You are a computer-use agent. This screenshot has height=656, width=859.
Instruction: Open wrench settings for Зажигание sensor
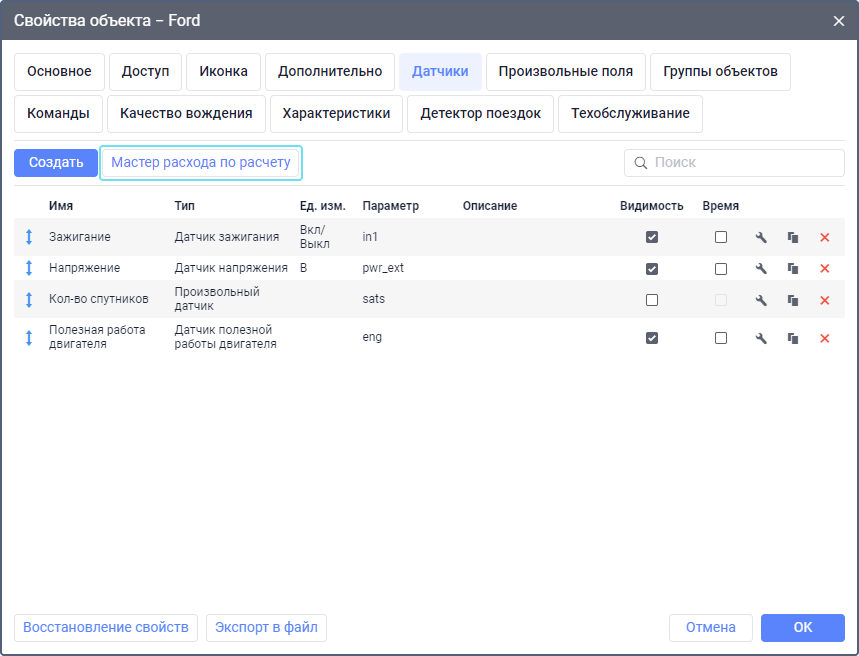pyautogui.click(x=761, y=237)
